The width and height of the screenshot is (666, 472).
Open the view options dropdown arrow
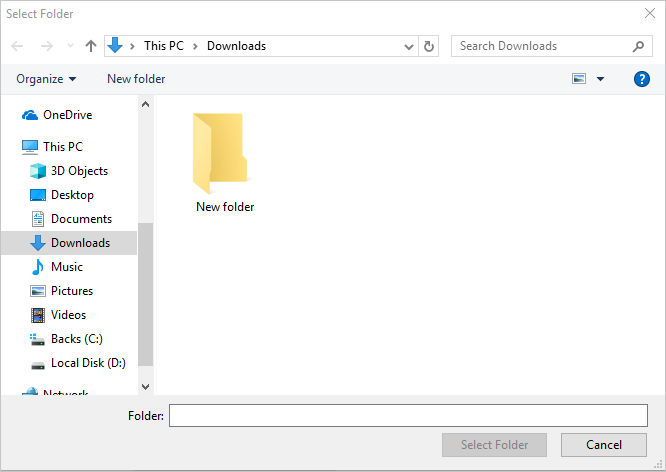pyautogui.click(x=600, y=79)
